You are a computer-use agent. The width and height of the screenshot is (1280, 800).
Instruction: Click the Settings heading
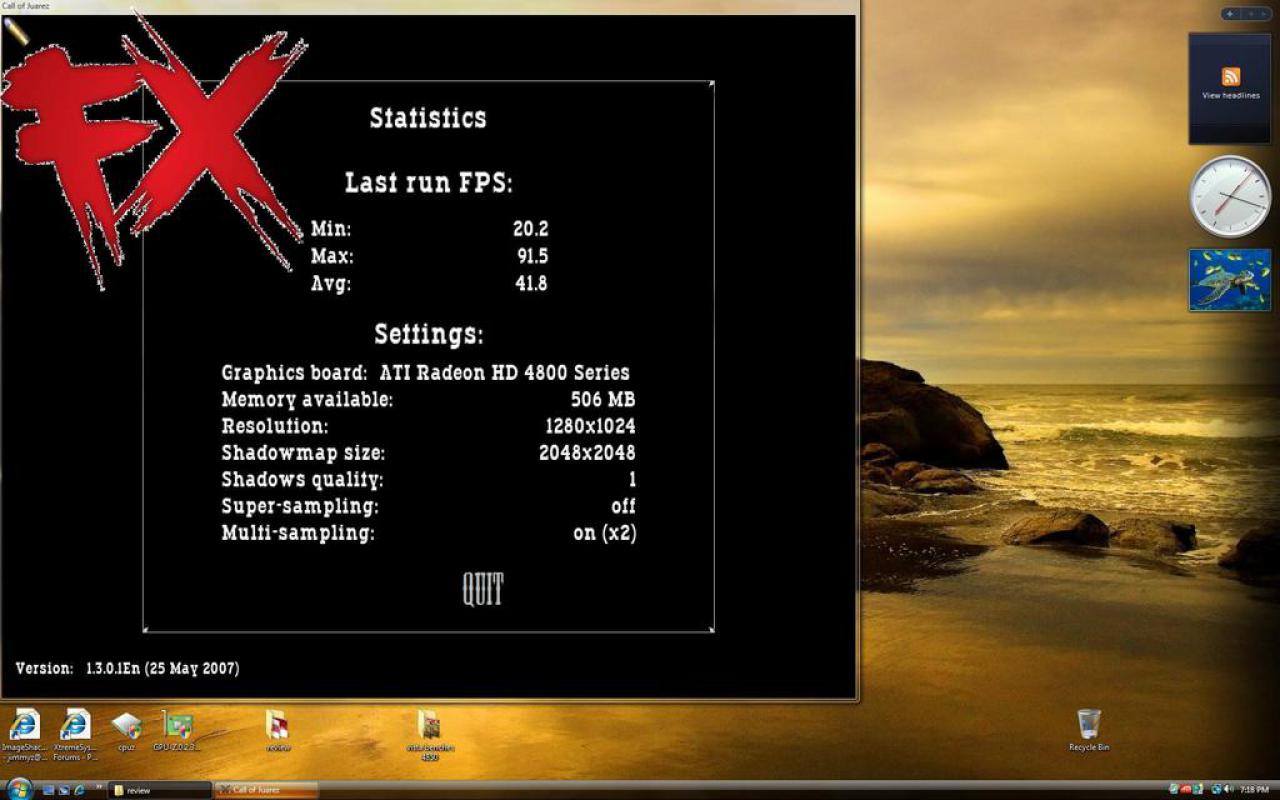point(429,334)
